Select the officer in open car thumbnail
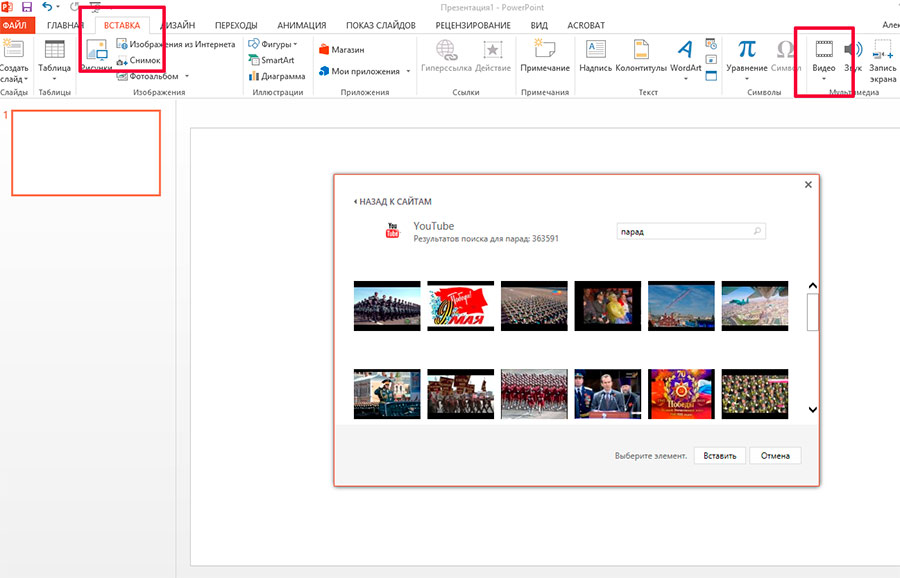This screenshot has height=578, width=900. (387, 394)
